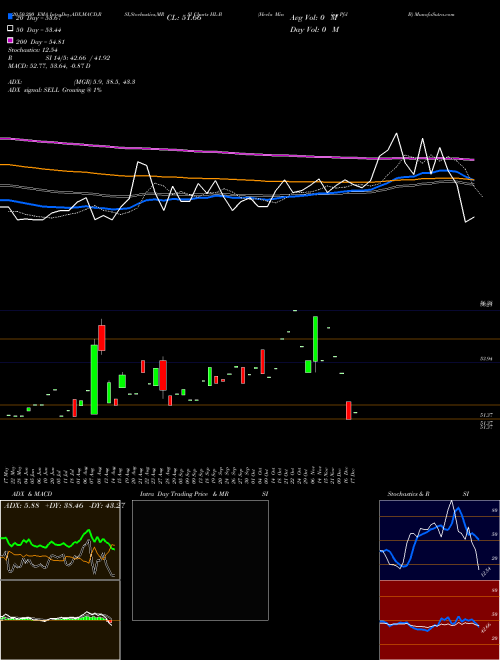Image resolution: width=500 pixels, height=660 pixels.
Task: Click the 'MACD: 52.77, 53.64, -0.87 D' line
Action: (x=49, y=66)
